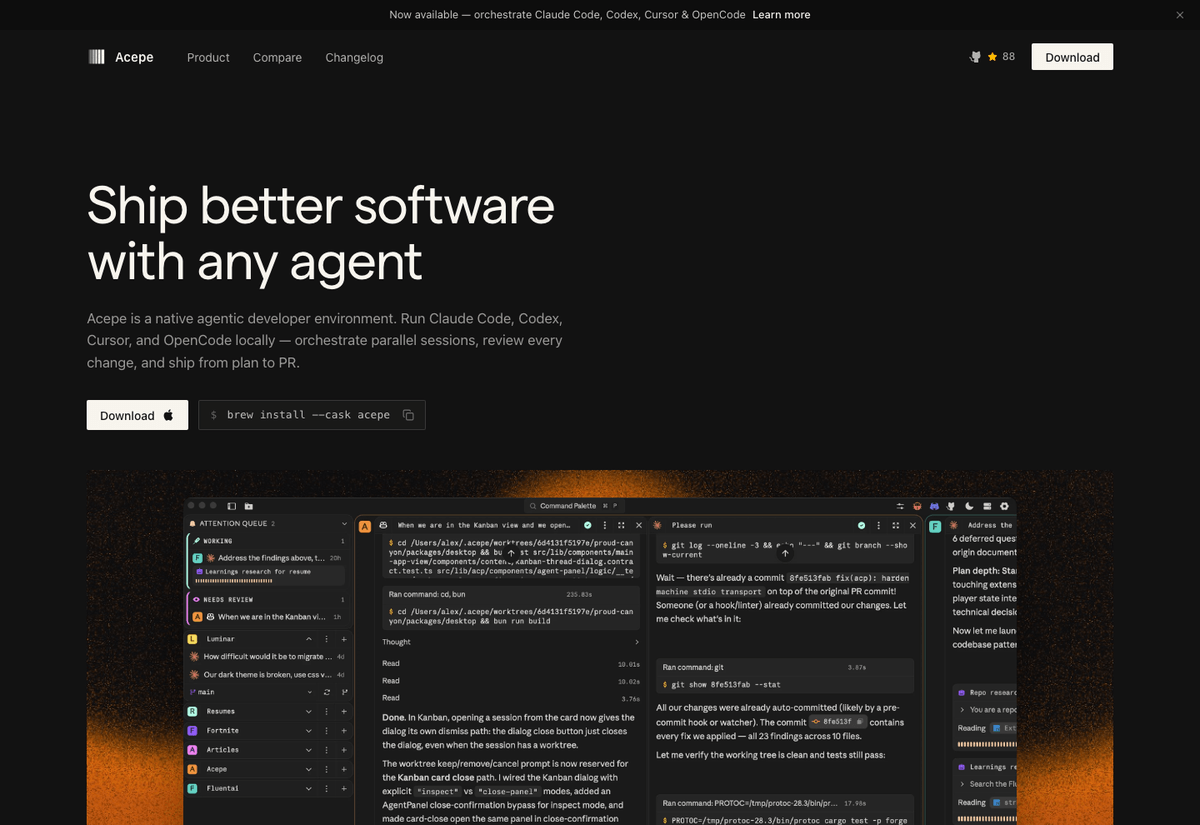Add a new session to Fortnite
The height and width of the screenshot is (825, 1200).
pos(343,730)
